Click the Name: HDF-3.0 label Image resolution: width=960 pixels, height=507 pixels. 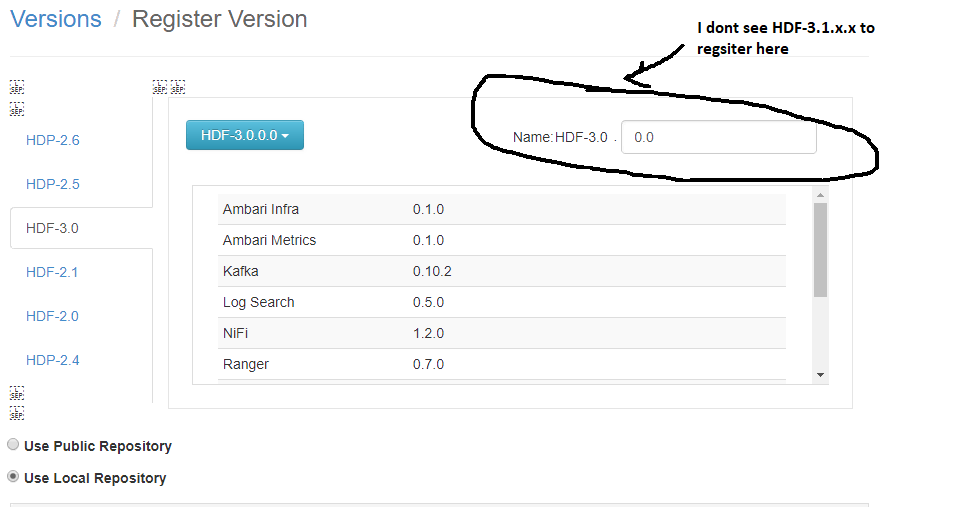click(x=560, y=137)
